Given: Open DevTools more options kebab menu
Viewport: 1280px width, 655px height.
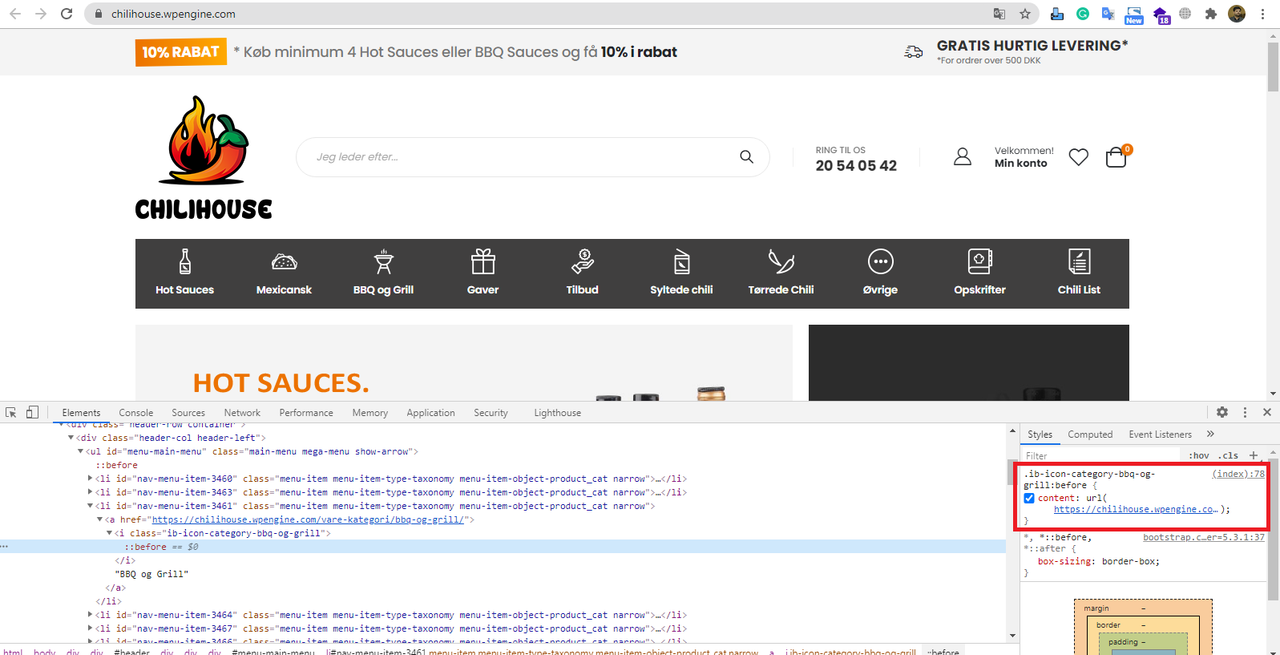Looking at the screenshot, I should [x=1245, y=412].
